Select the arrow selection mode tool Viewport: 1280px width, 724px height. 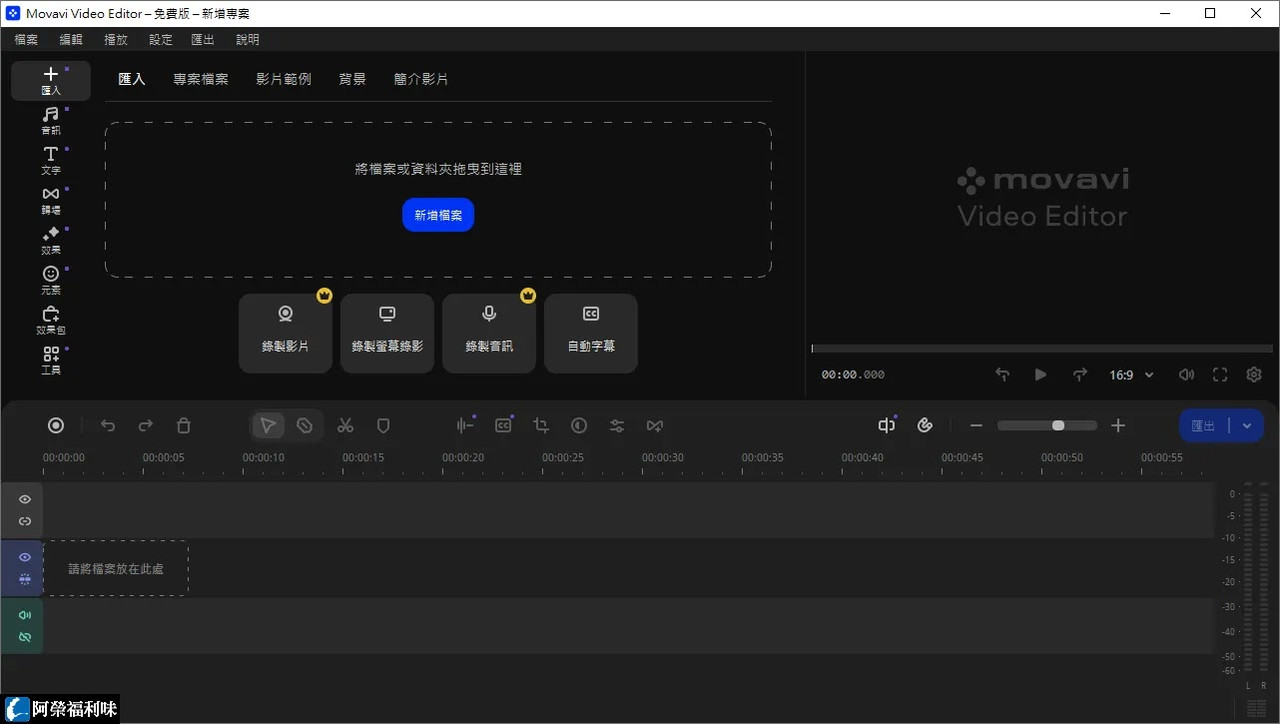click(x=268, y=426)
